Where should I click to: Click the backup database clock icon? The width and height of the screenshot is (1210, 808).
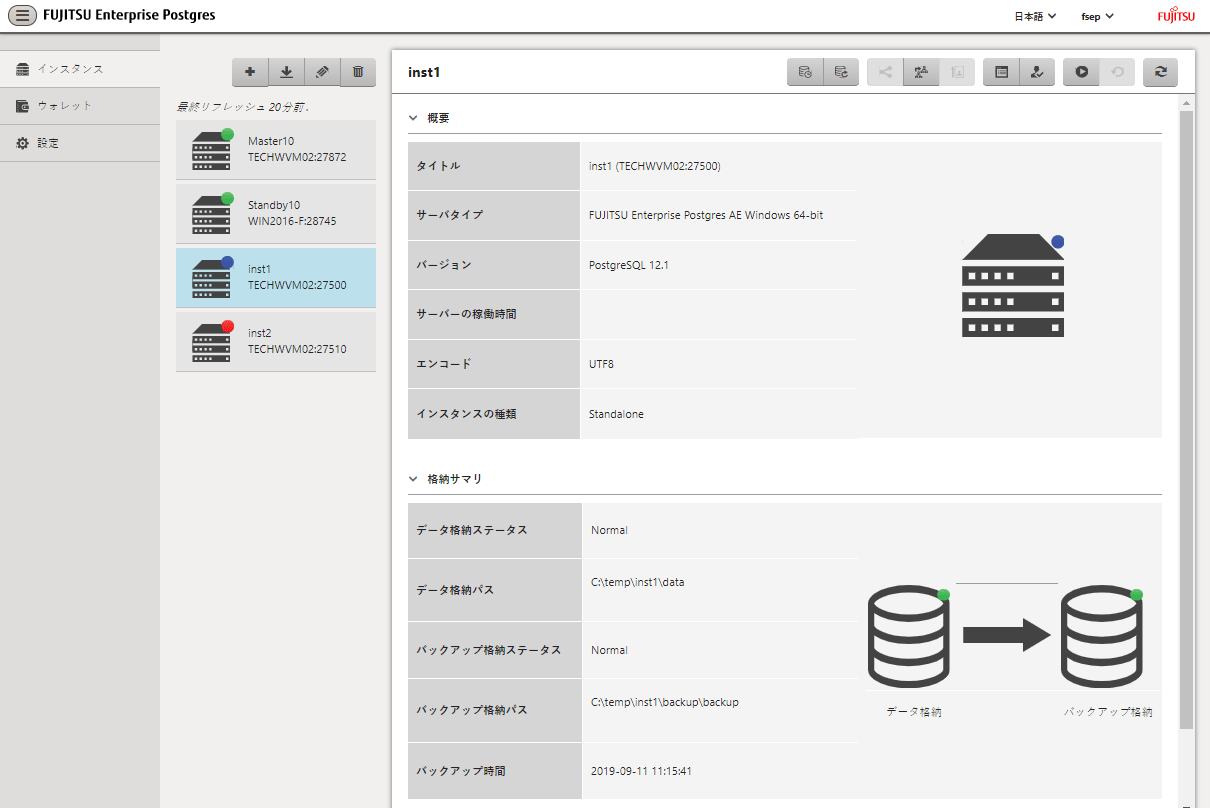point(805,72)
